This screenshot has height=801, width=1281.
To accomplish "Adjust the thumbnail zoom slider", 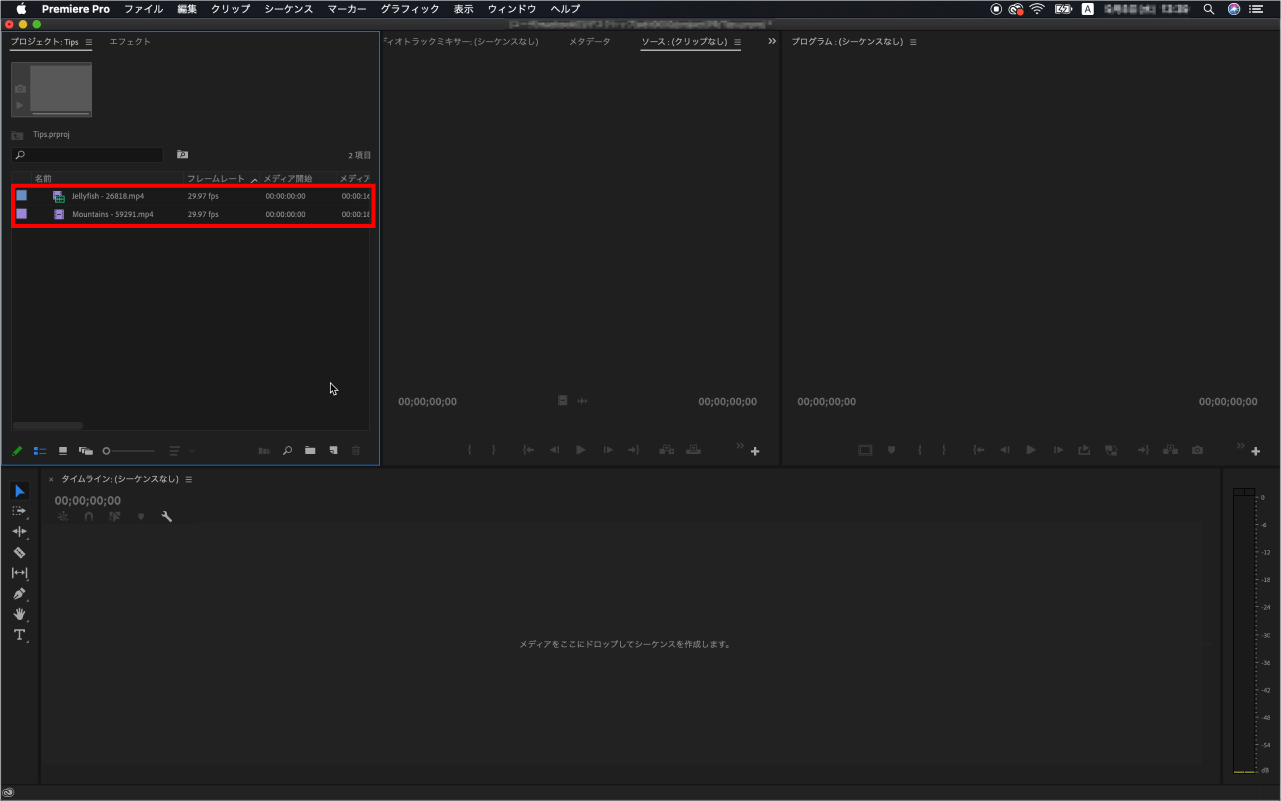I will [x=107, y=451].
